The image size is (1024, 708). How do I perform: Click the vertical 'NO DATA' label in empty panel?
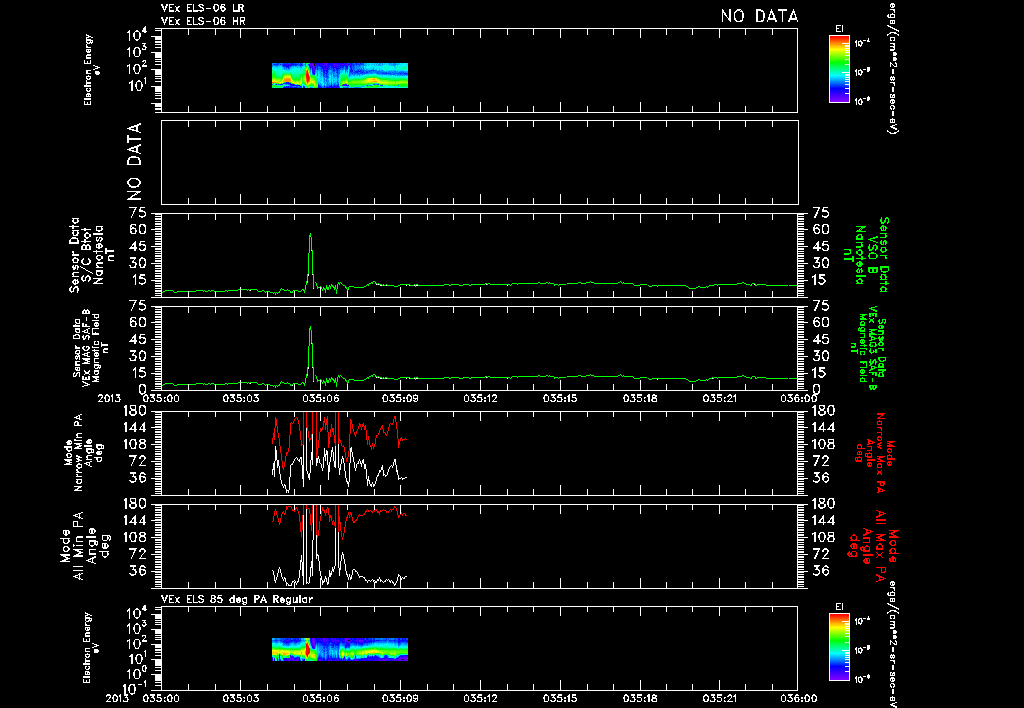click(x=134, y=161)
